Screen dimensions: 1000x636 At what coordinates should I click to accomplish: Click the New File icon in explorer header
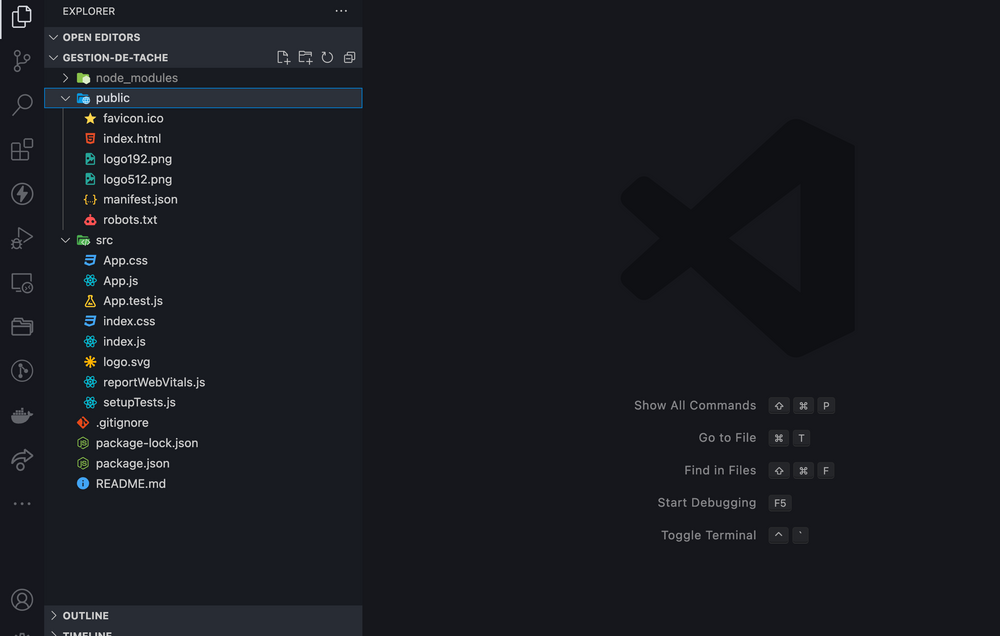click(284, 58)
